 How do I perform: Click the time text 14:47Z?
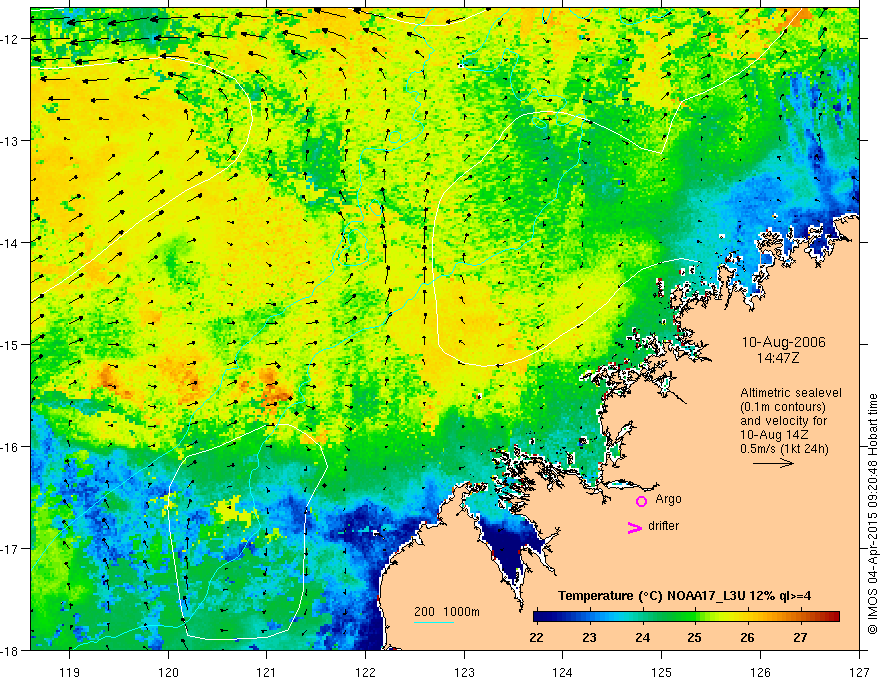click(778, 357)
